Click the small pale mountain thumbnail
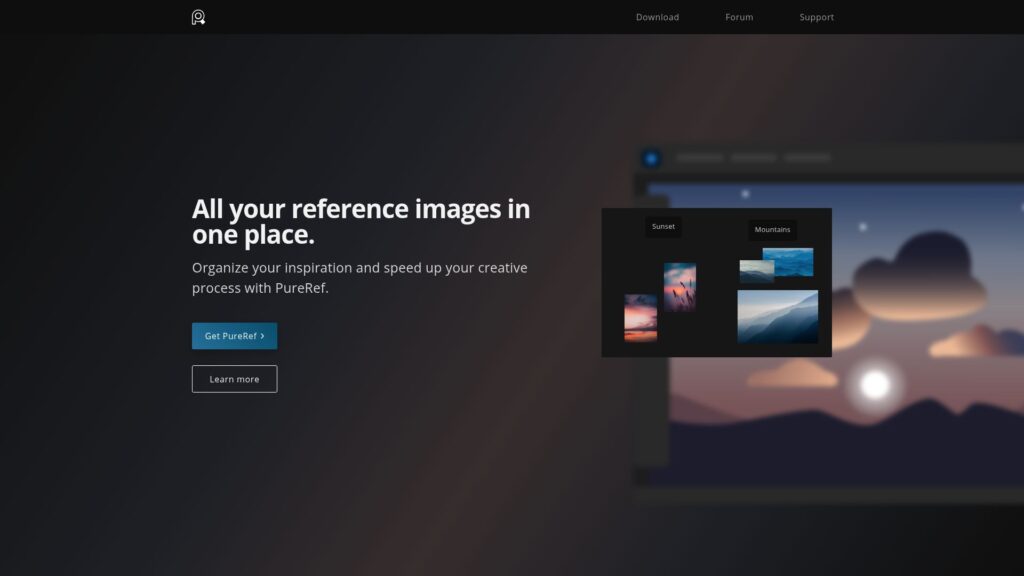The width and height of the screenshot is (1024, 576). pyautogui.click(x=756, y=271)
